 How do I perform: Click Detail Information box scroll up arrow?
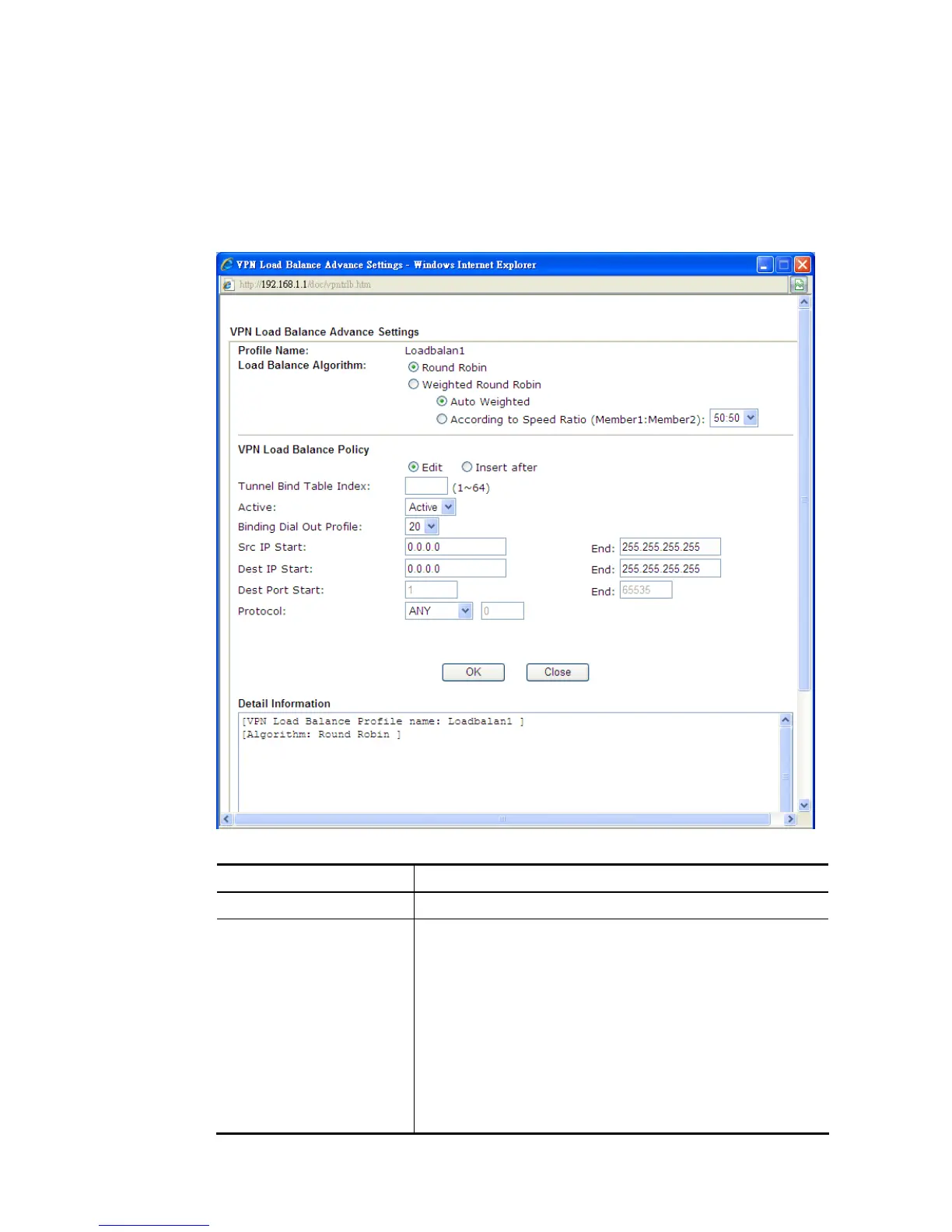click(x=786, y=720)
